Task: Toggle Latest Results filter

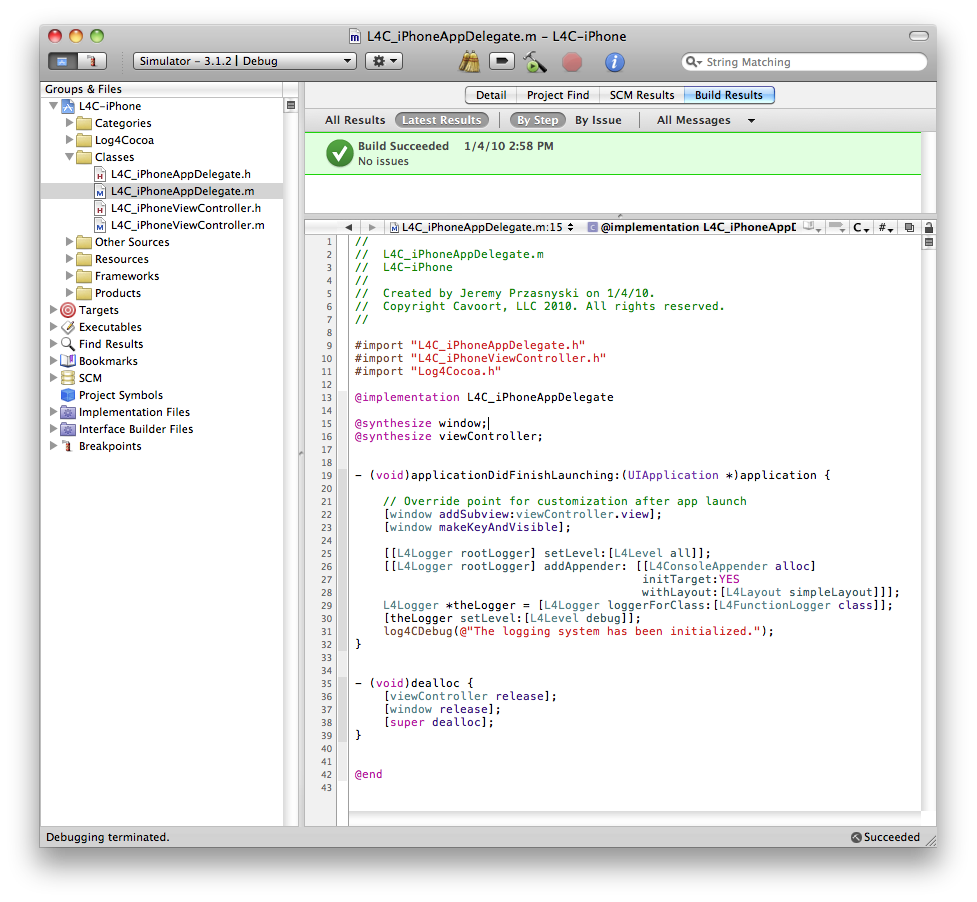Action: click(442, 120)
